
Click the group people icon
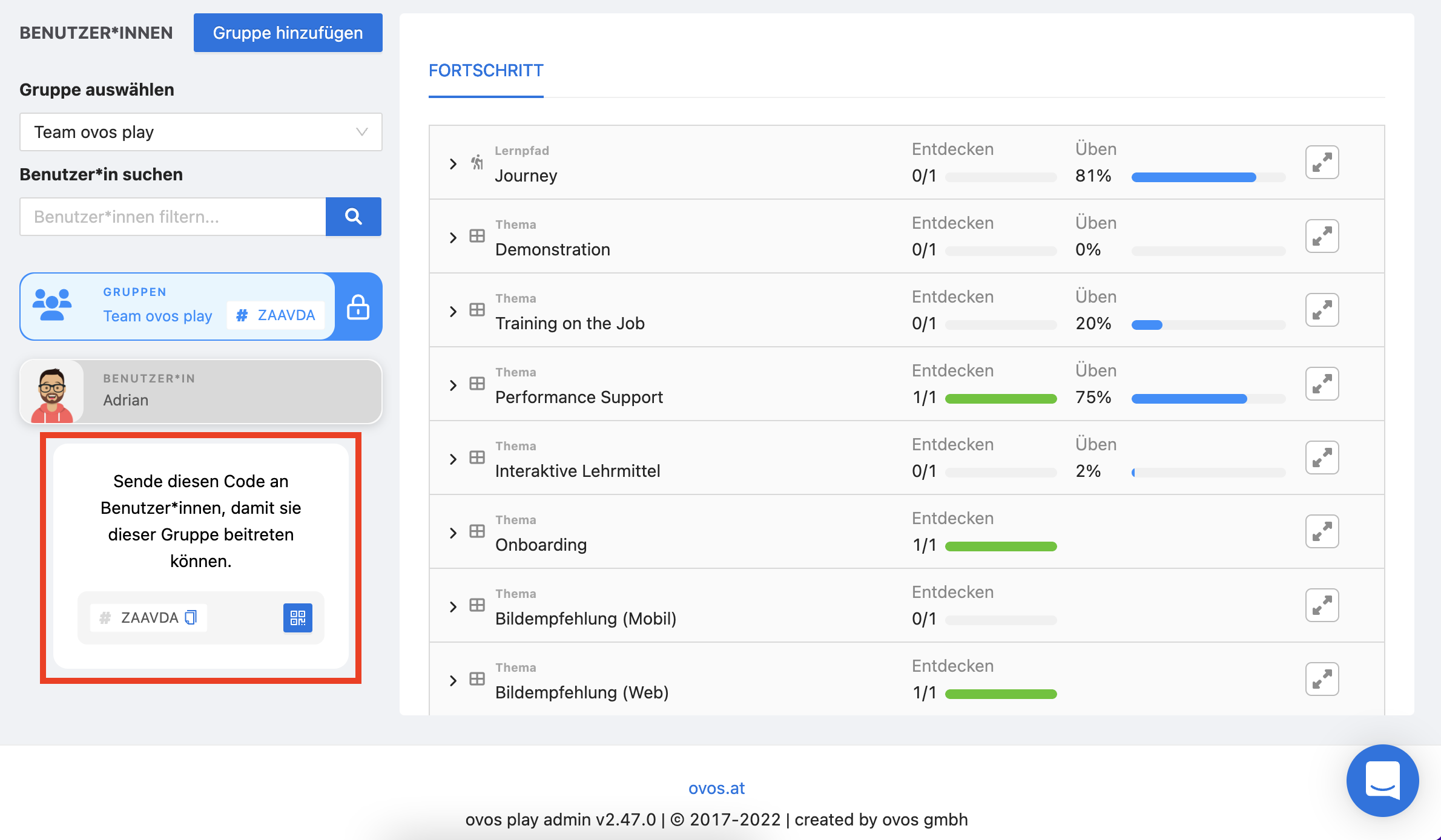(52, 304)
